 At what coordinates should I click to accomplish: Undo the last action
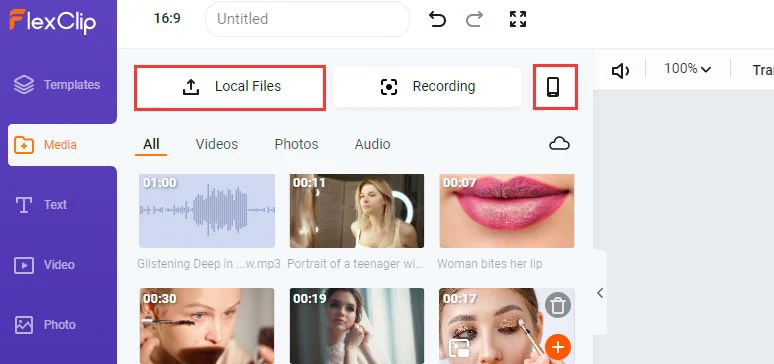pyautogui.click(x=437, y=19)
